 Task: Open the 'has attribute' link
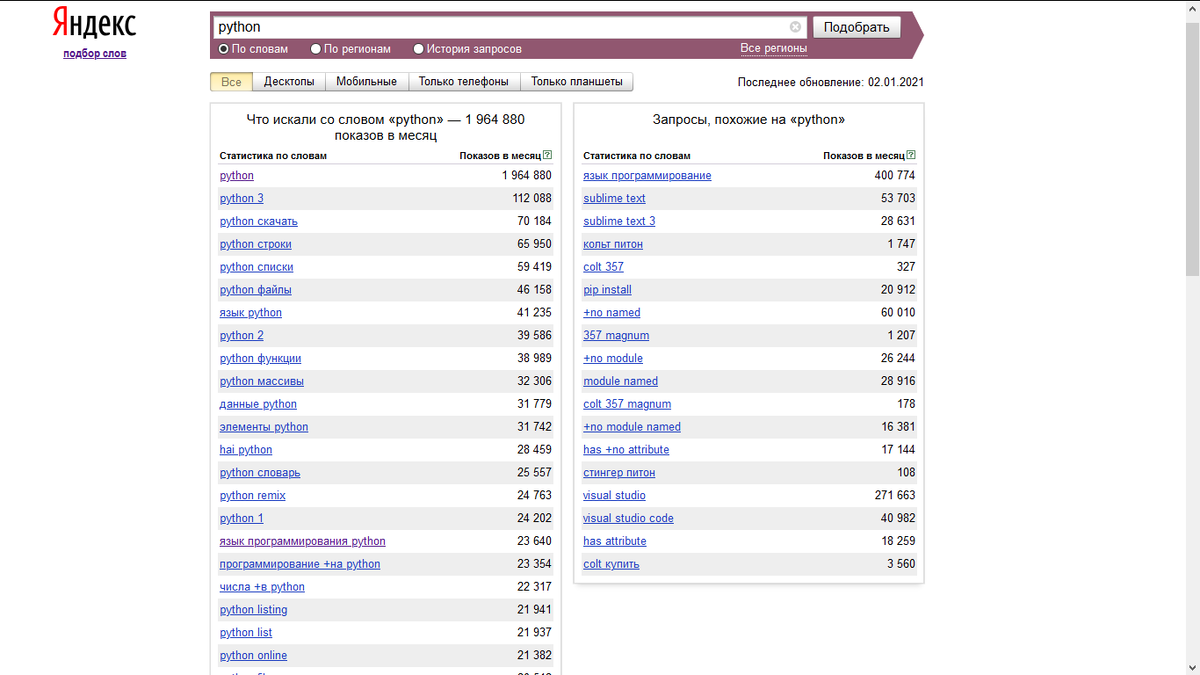click(x=615, y=542)
